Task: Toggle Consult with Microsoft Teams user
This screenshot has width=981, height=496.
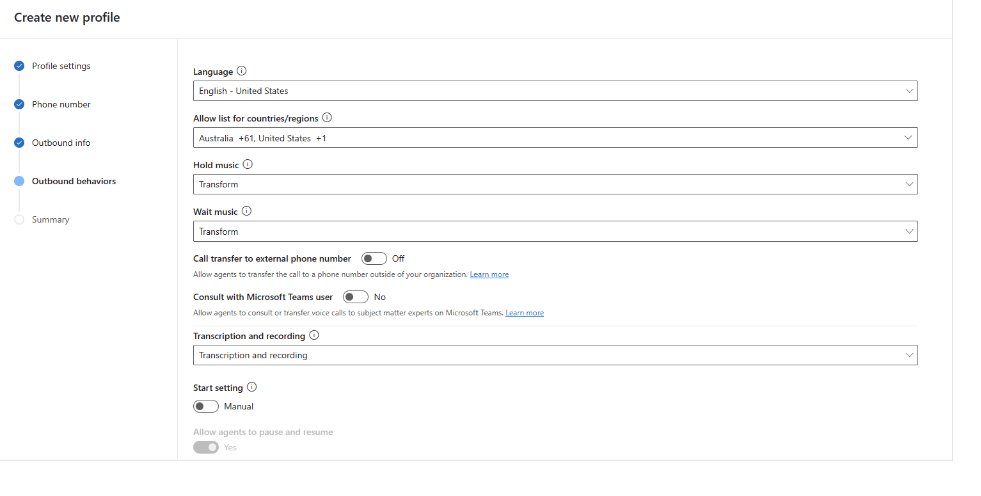Action: tap(355, 297)
